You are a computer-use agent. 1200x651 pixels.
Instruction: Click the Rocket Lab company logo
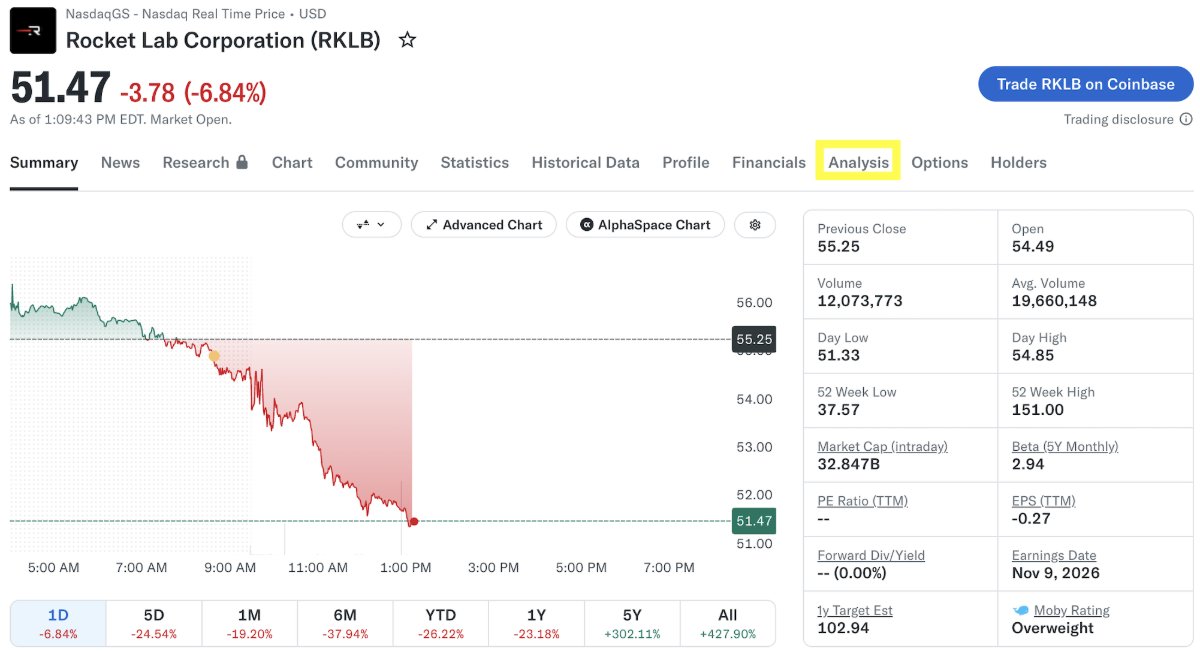pyautogui.click(x=33, y=31)
